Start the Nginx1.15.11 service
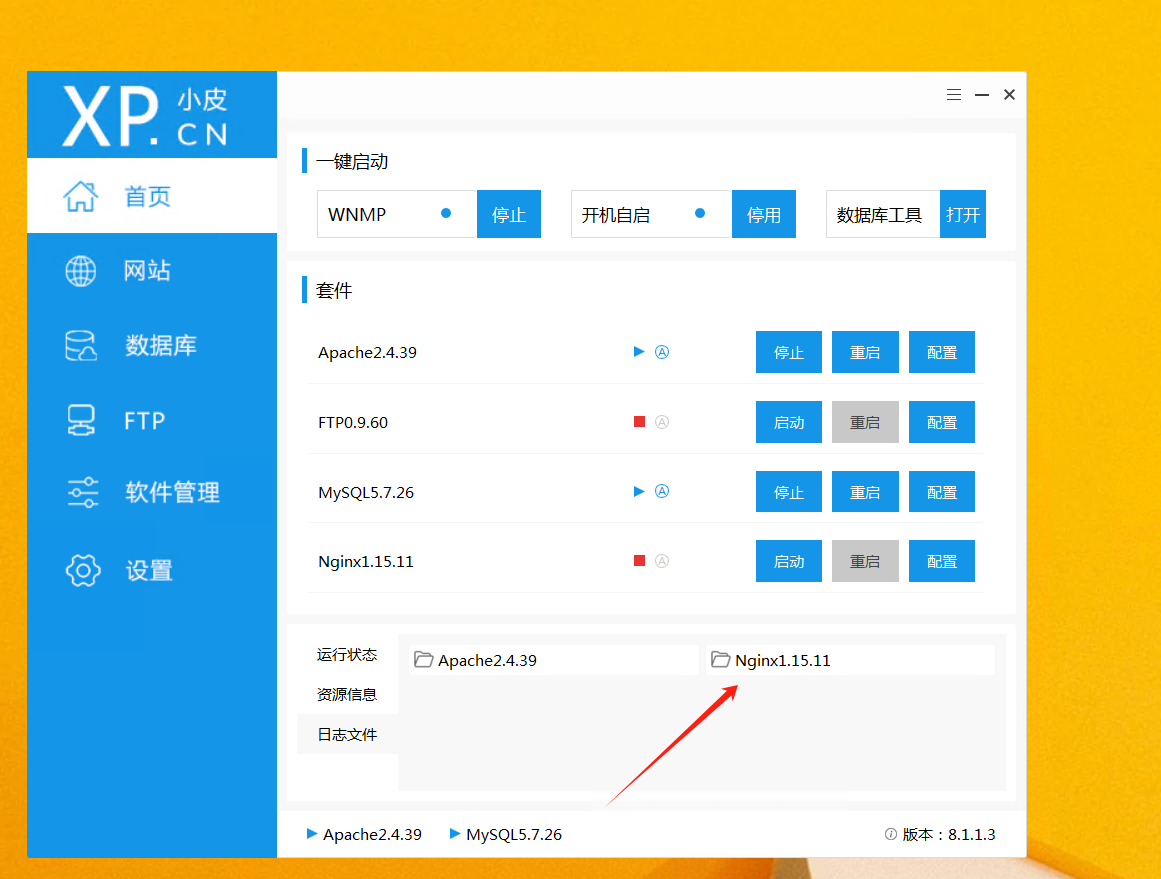 tap(789, 561)
